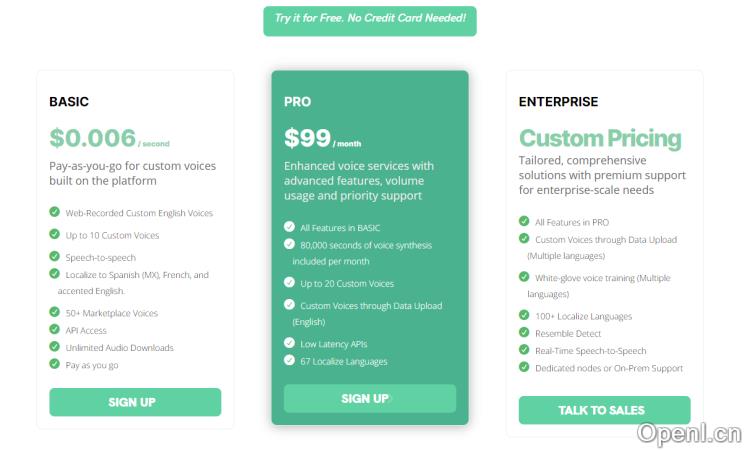
Task: Click the BASIC plan title
Action: point(69,102)
